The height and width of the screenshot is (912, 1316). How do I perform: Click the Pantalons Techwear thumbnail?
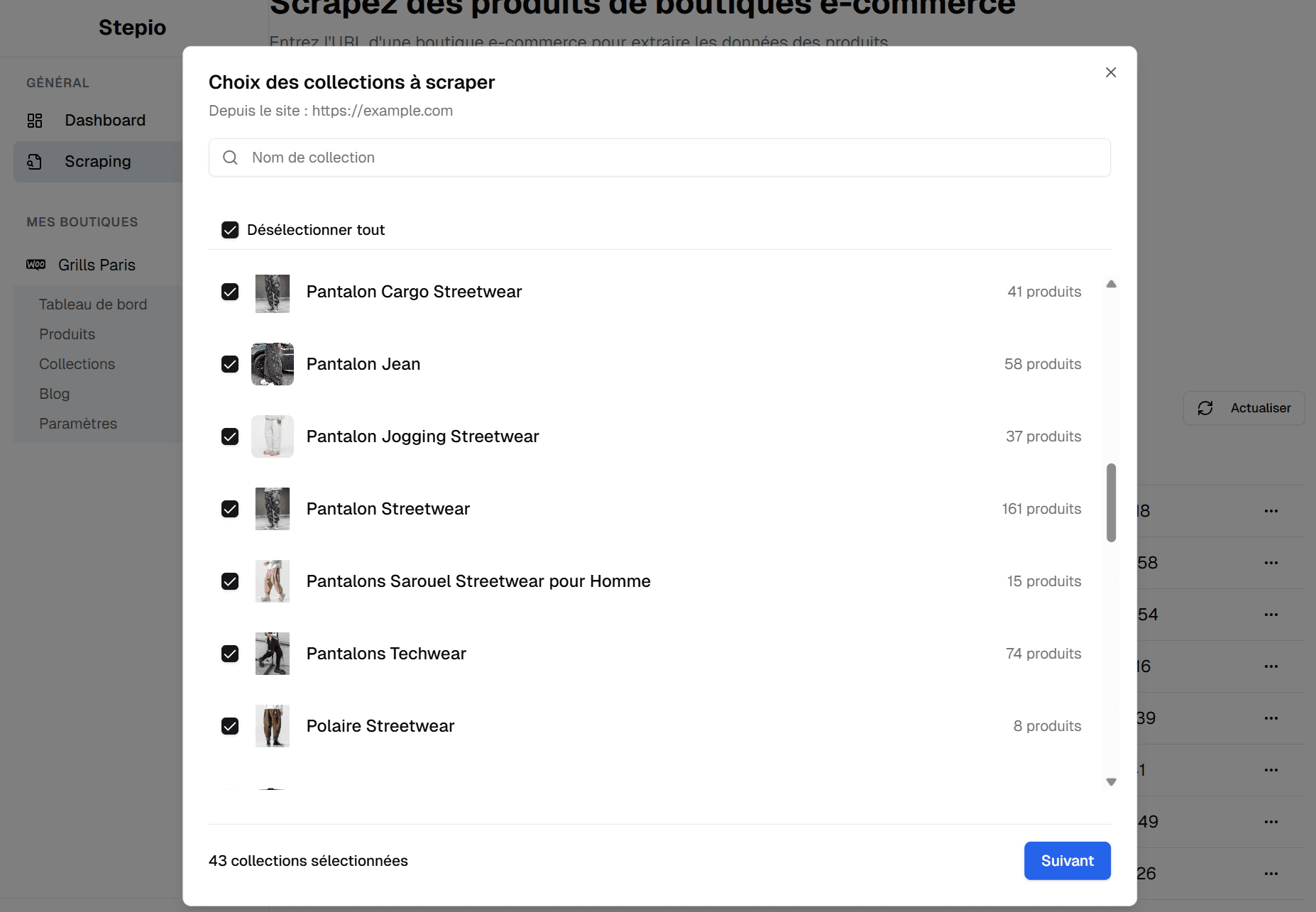tap(273, 654)
